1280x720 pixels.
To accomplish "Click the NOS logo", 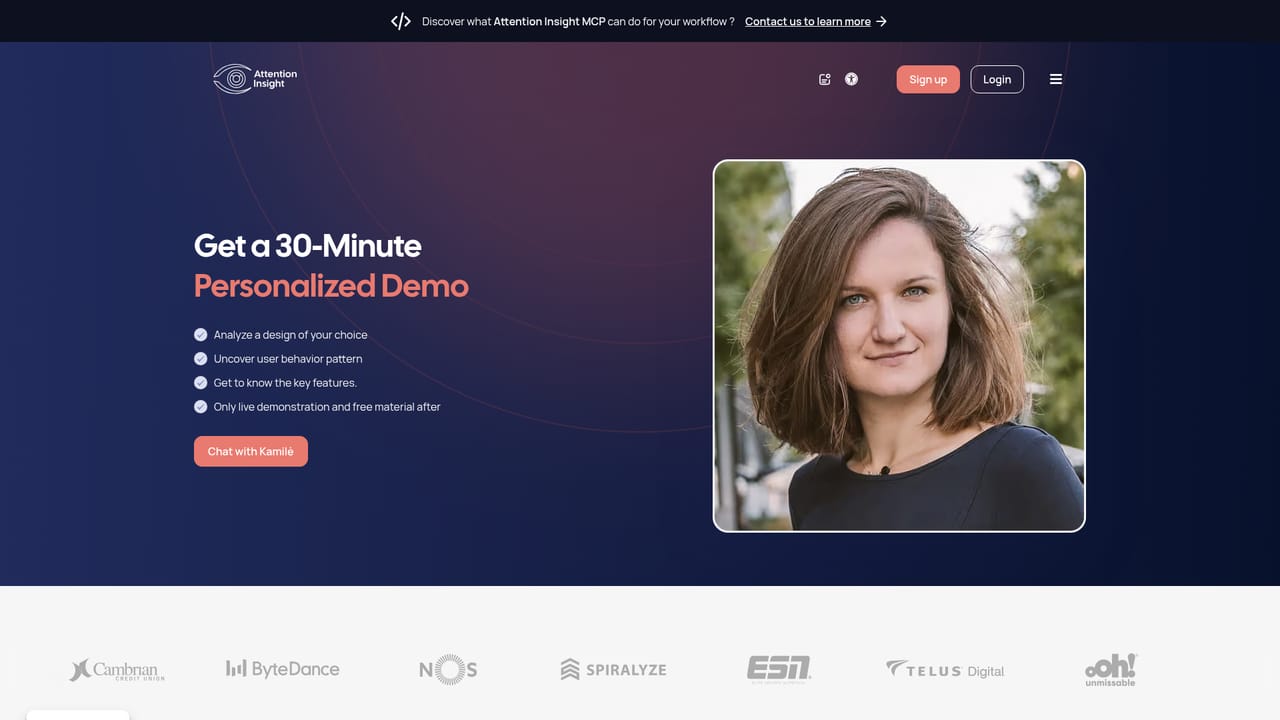I will (x=448, y=669).
